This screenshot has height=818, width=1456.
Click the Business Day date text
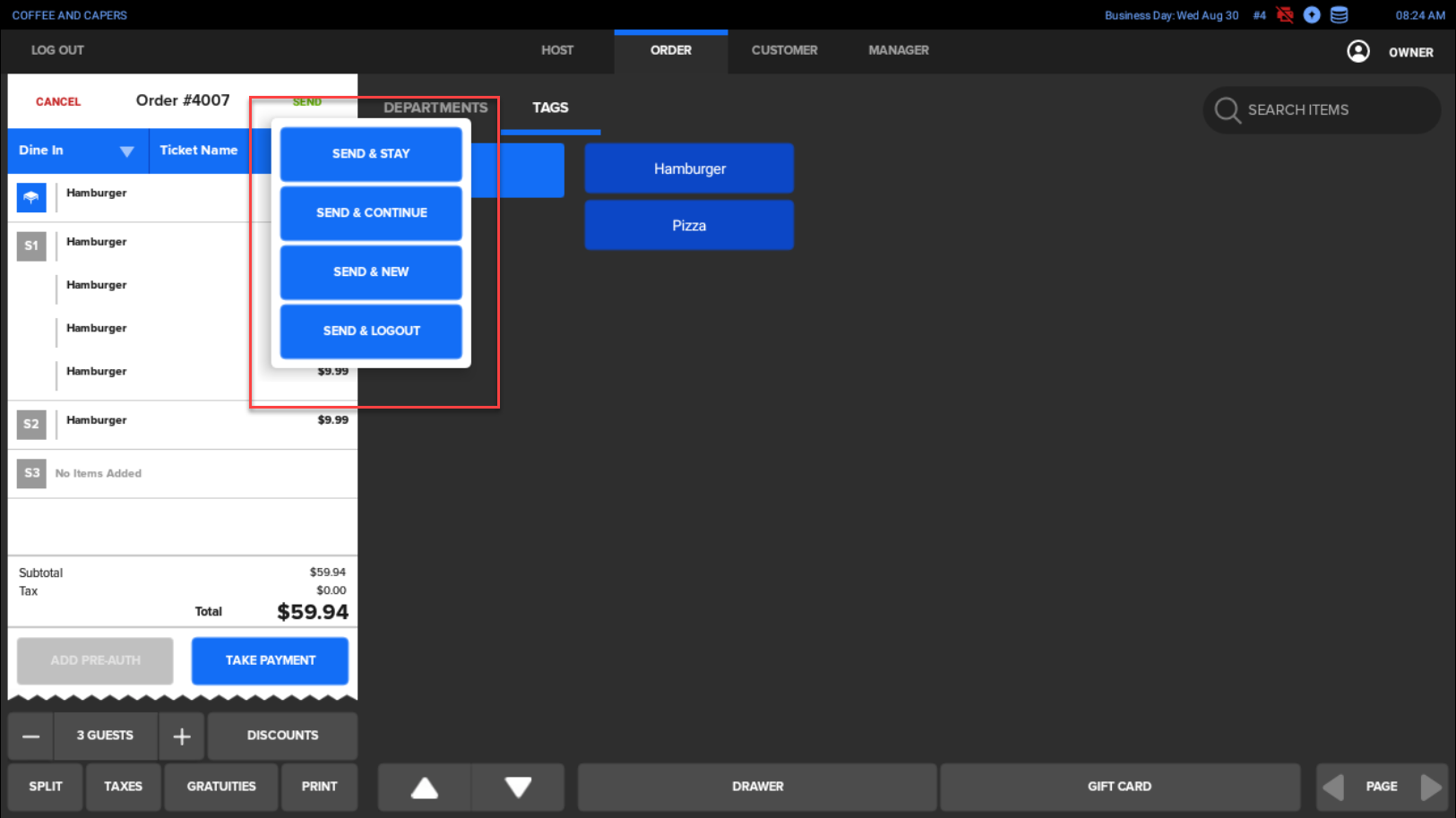[x=1171, y=15]
